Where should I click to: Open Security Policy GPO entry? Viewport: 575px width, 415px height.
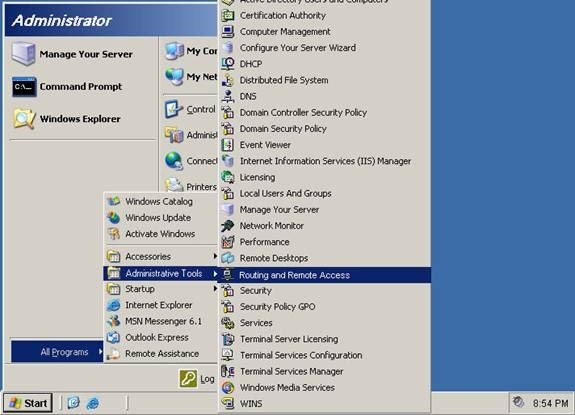325,306
